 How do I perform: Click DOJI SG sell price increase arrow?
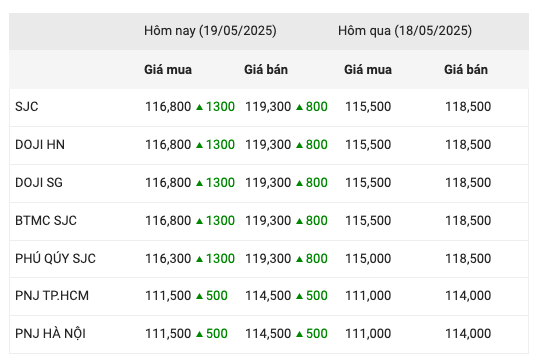pyautogui.click(x=300, y=183)
